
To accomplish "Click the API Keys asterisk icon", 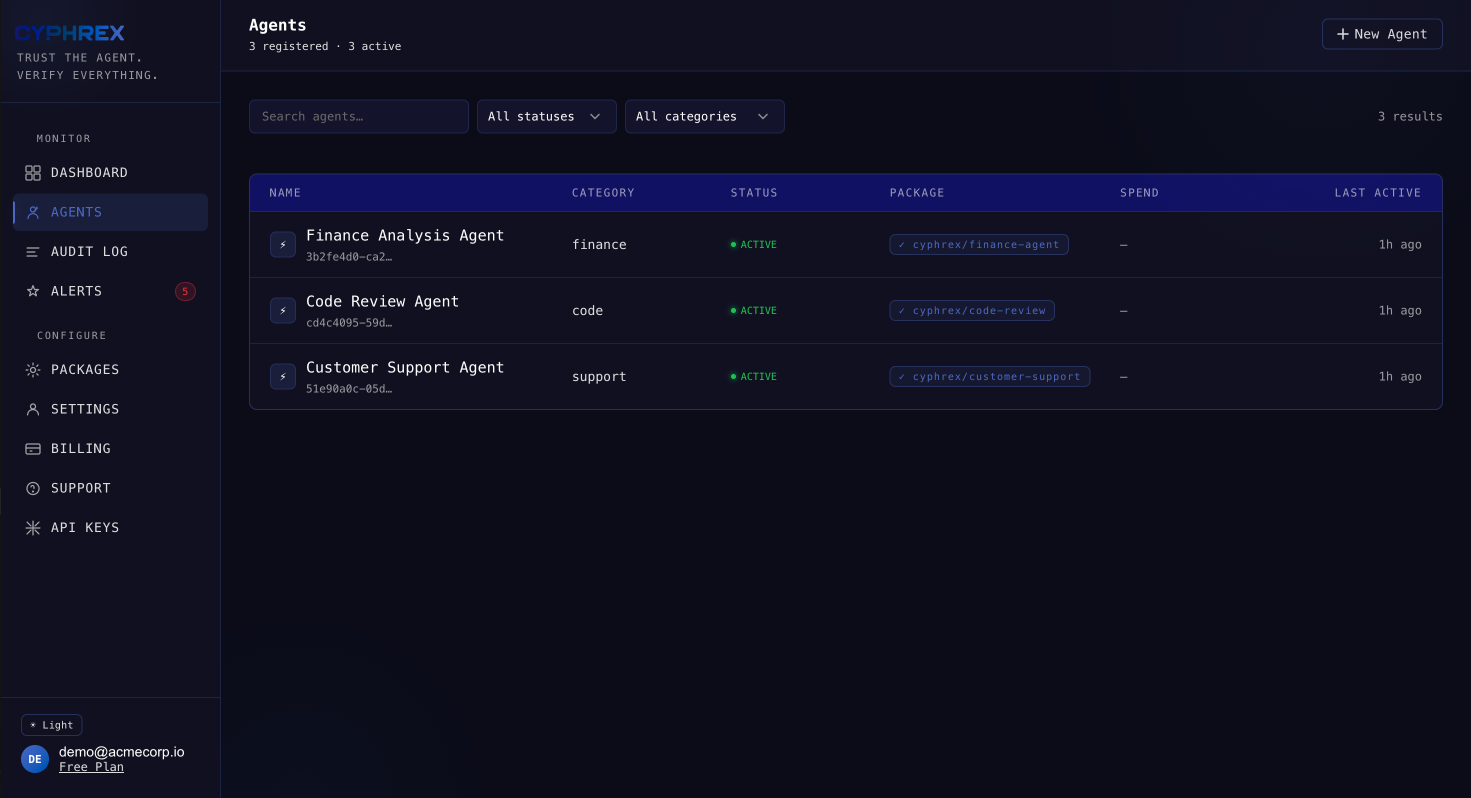I will (33, 527).
